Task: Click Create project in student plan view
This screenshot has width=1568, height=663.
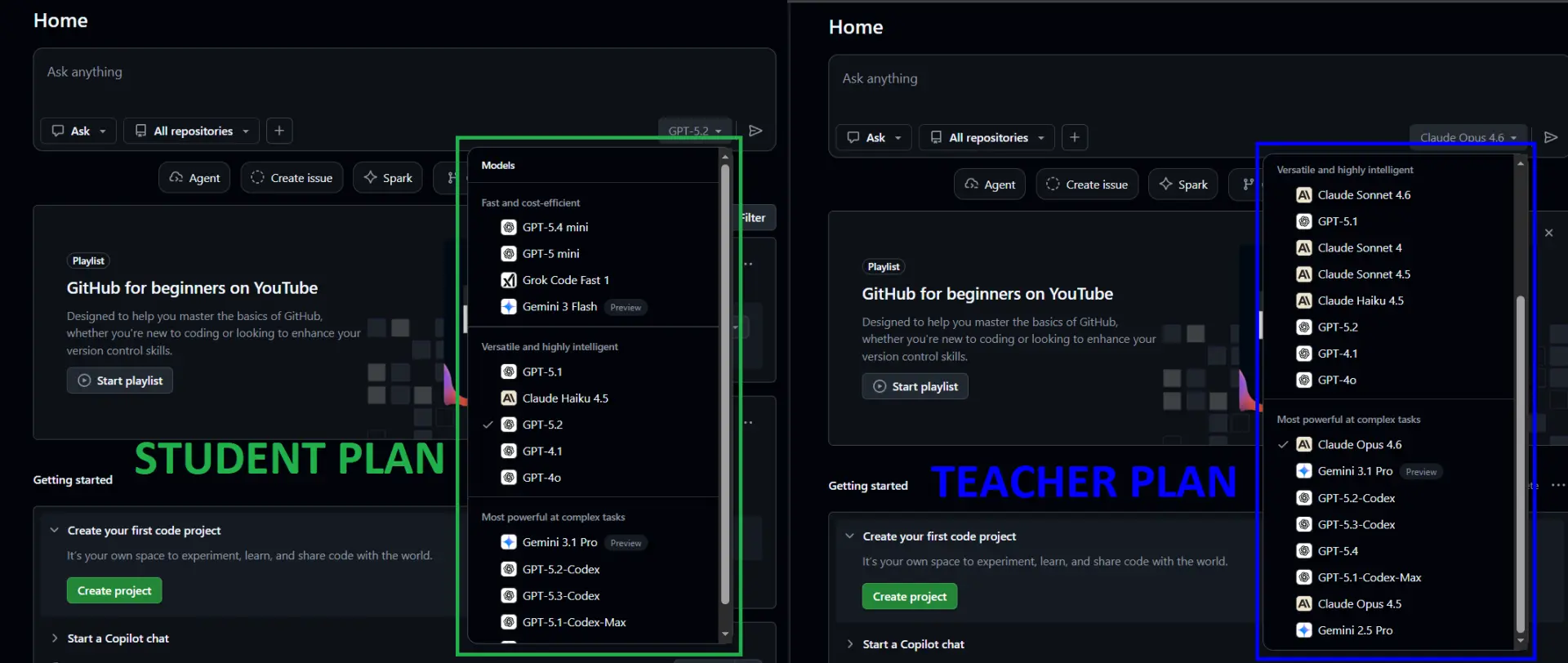Action: (114, 590)
